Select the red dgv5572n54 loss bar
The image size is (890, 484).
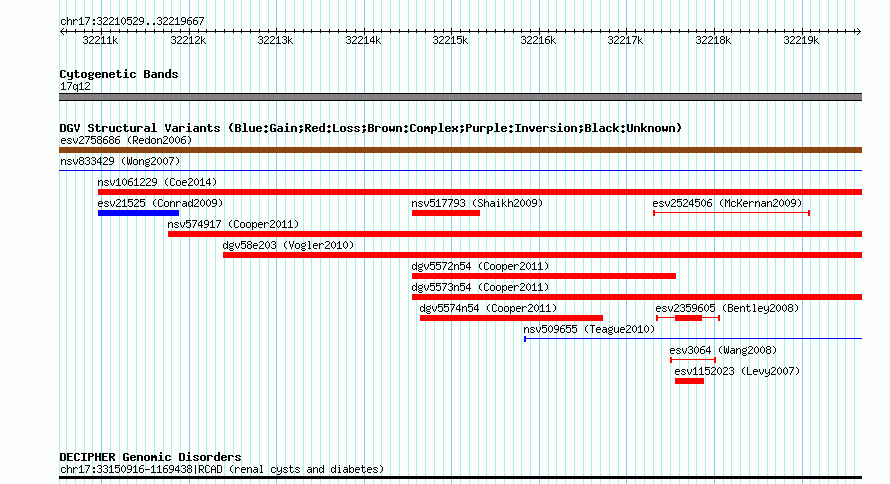544,276
